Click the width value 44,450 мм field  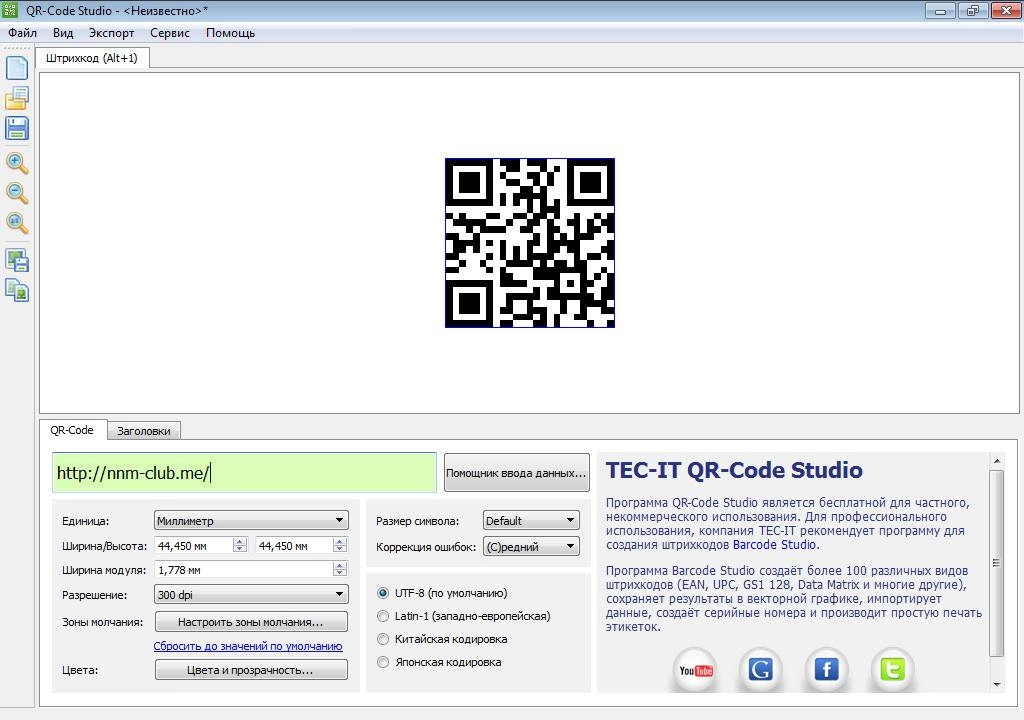pyautogui.click(x=195, y=546)
